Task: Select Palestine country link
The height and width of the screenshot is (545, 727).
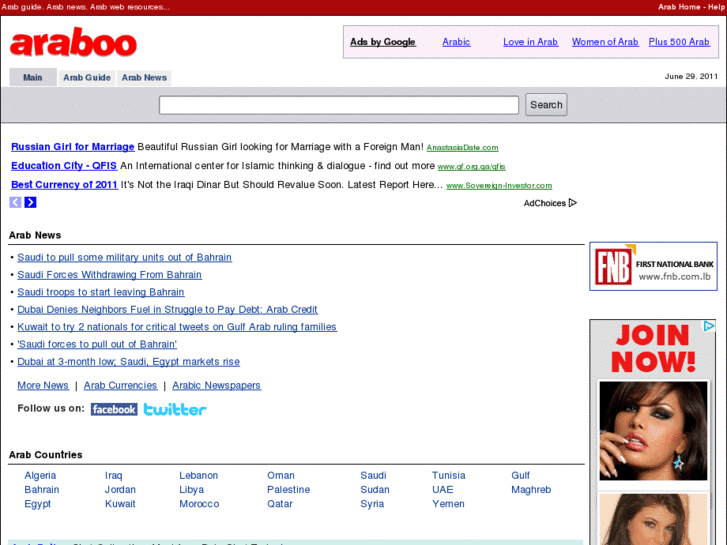Action: tap(288, 490)
